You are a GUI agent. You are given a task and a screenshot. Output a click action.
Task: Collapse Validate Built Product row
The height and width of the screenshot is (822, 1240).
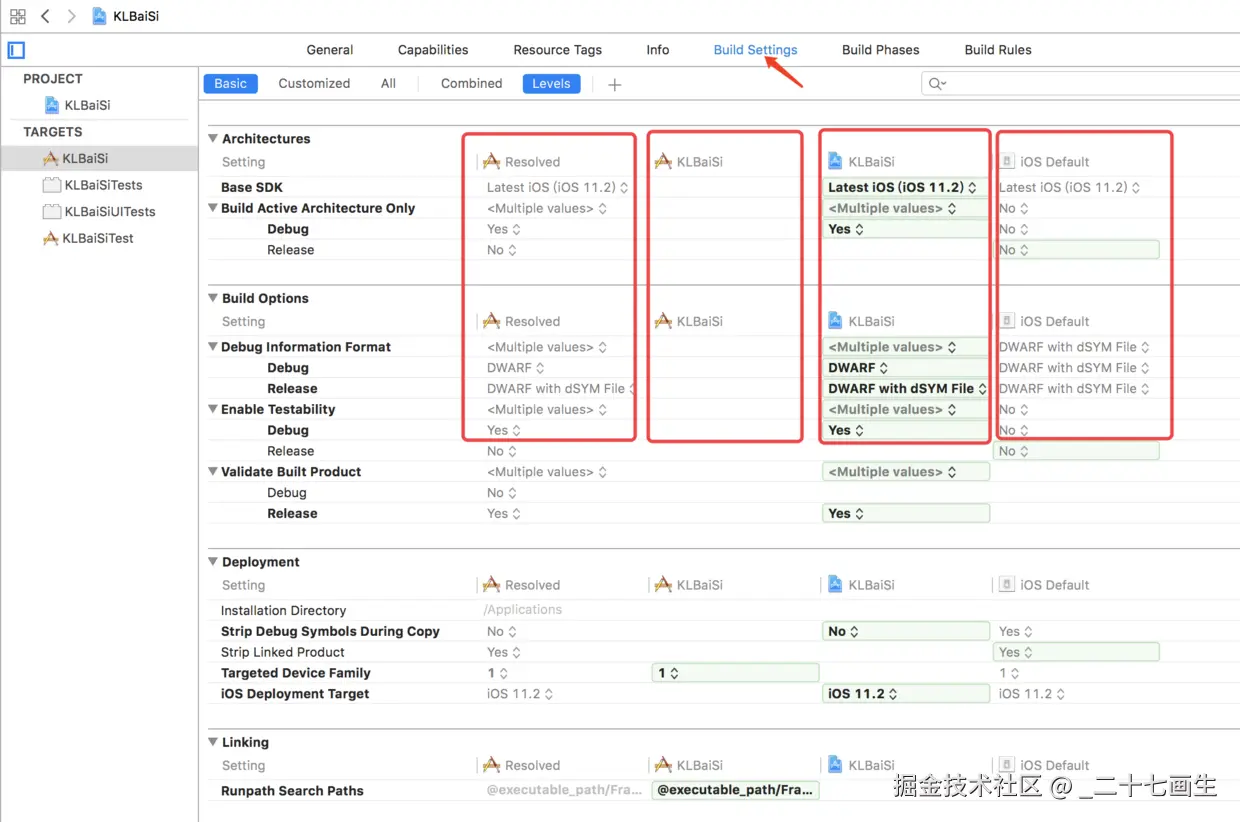pos(213,472)
